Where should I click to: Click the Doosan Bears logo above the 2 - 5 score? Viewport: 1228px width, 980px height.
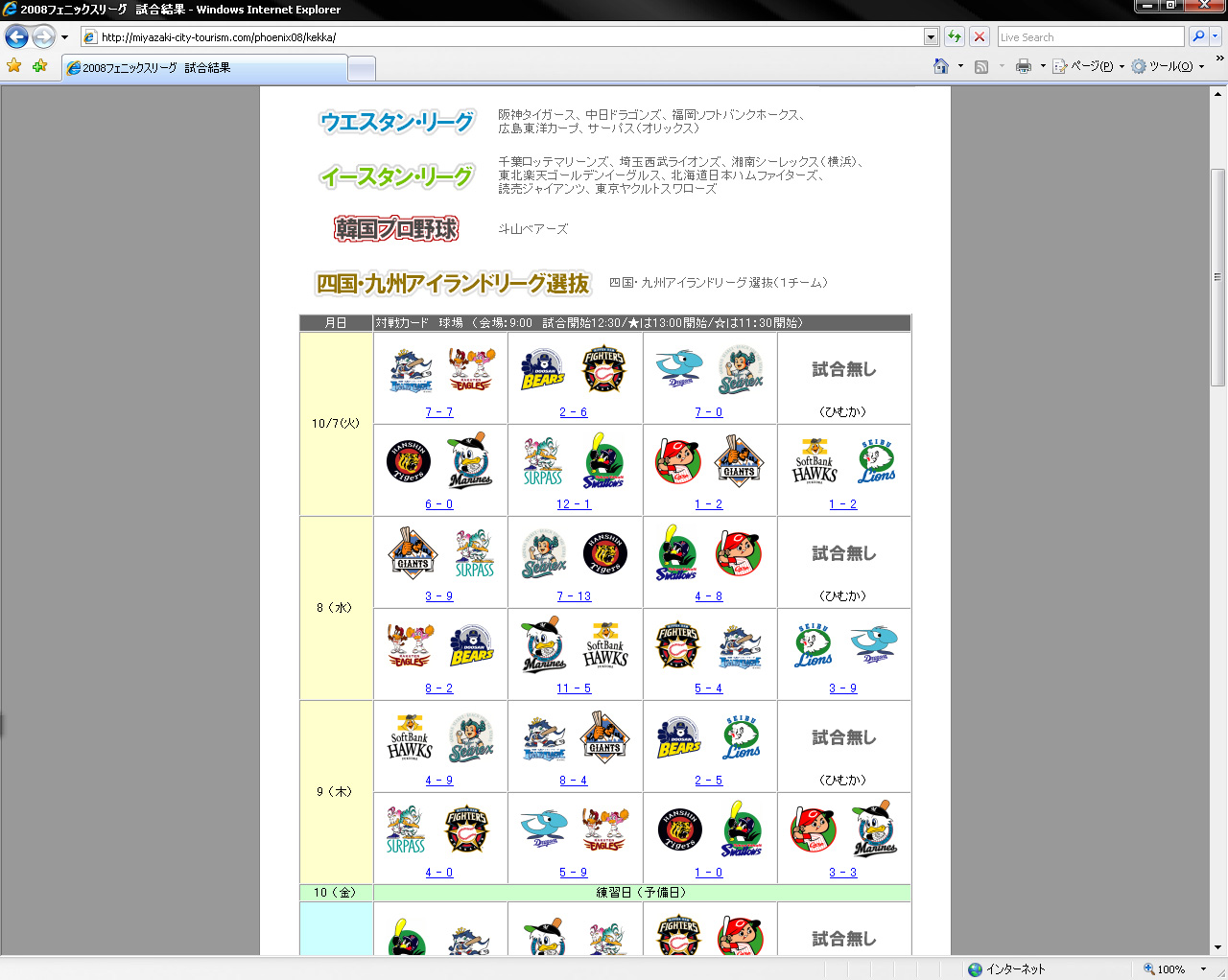coord(679,738)
